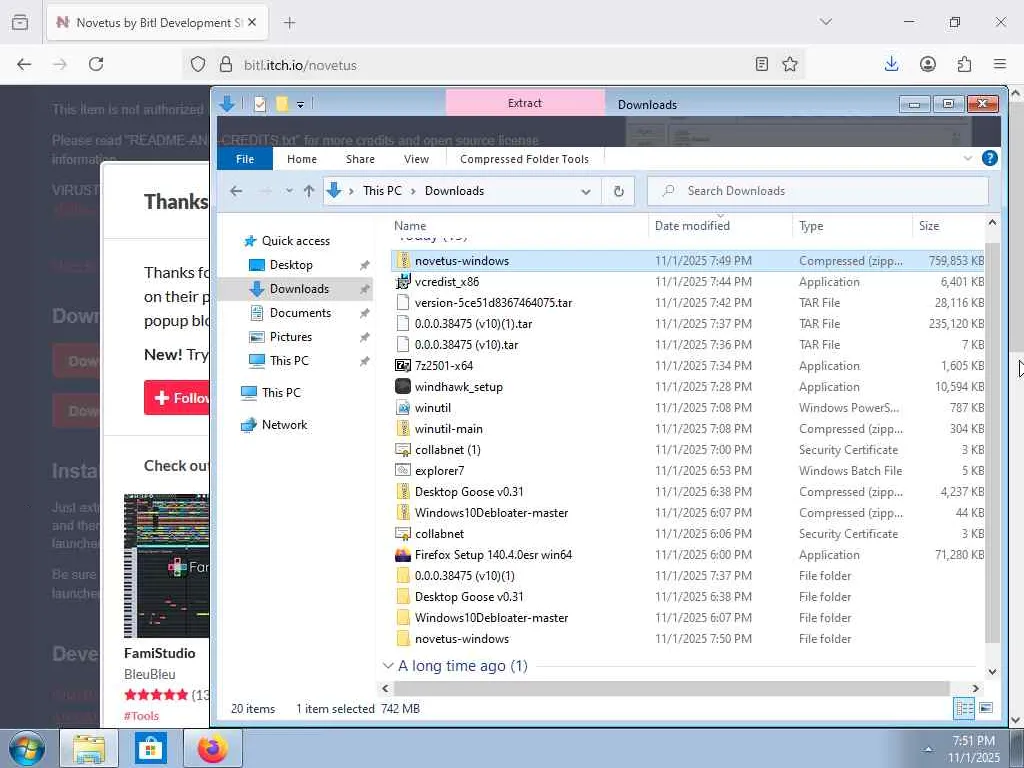Screen dimensions: 1024x768
Task: Expand the Explorer ribbon chevron
Action: click(x=967, y=159)
